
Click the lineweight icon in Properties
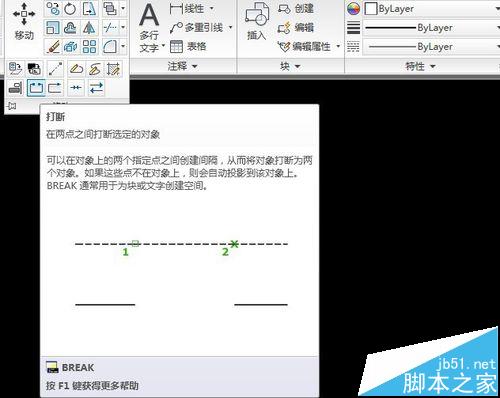[353, 28]
